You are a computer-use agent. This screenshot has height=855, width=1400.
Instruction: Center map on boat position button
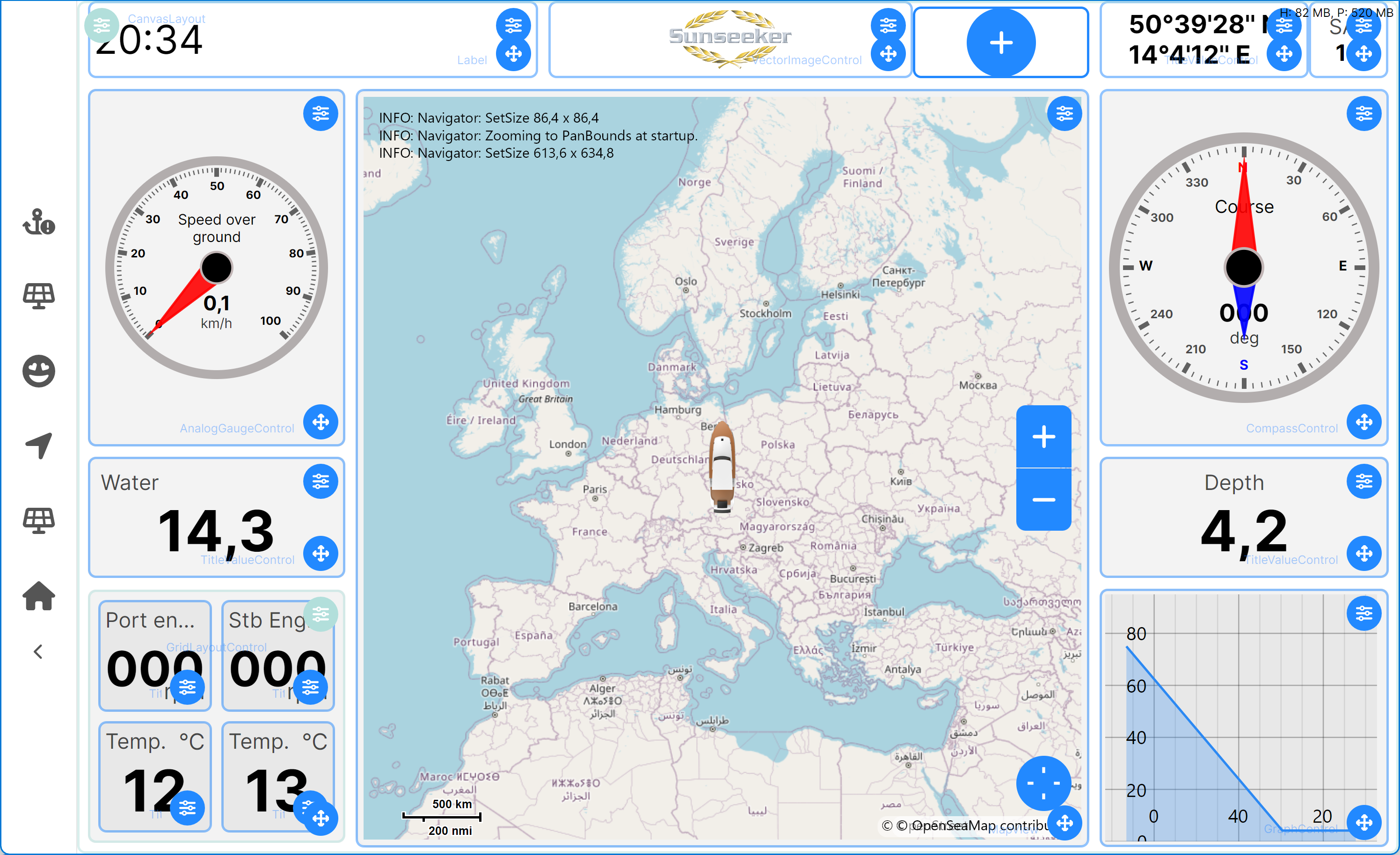coord(1043,783)
